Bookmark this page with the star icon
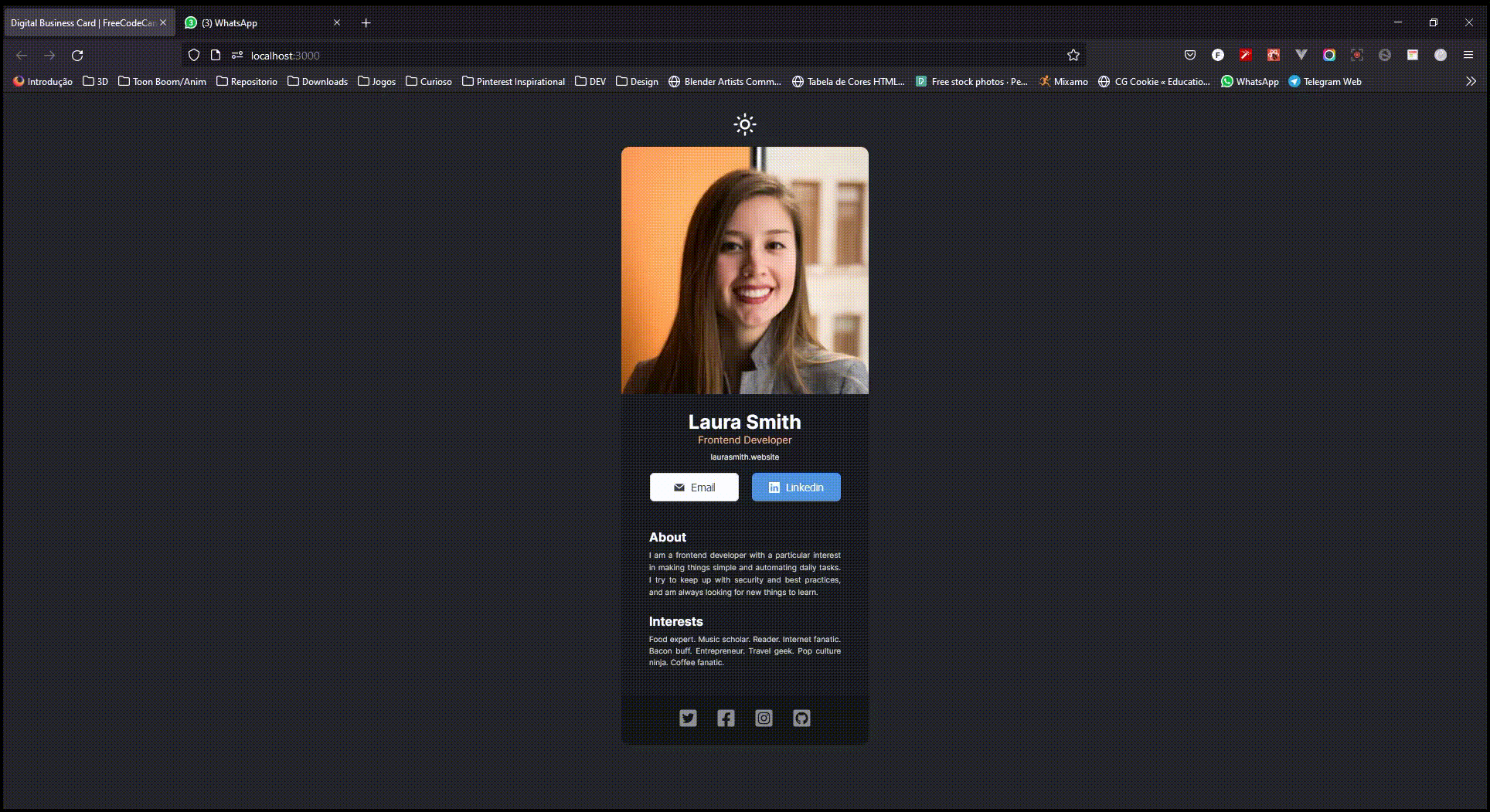This screenshot has width=1490, height=812. pyautogui.click(x=1073, y=56)
